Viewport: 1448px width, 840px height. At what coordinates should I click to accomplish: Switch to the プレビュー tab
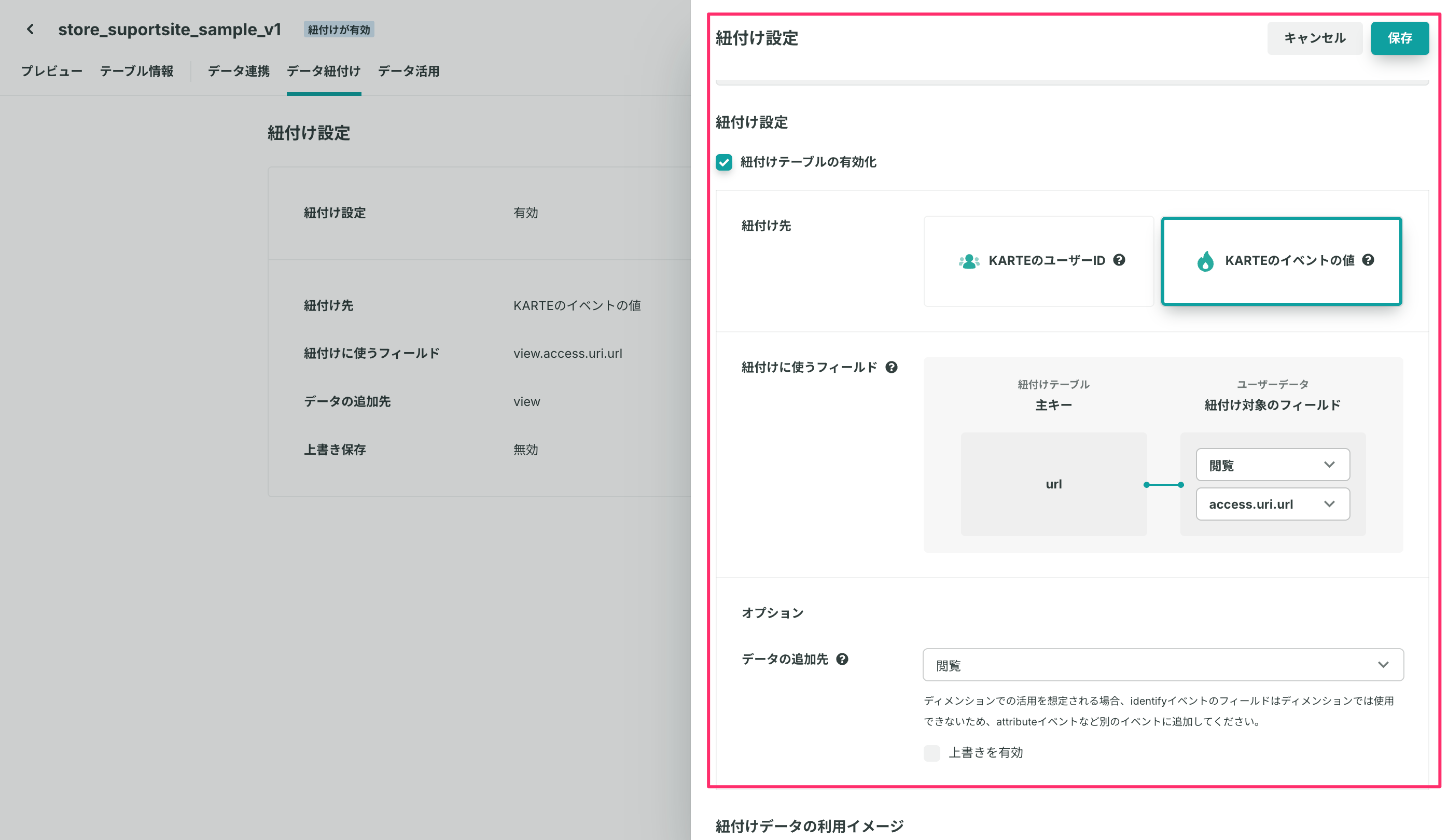click(52, 71)
